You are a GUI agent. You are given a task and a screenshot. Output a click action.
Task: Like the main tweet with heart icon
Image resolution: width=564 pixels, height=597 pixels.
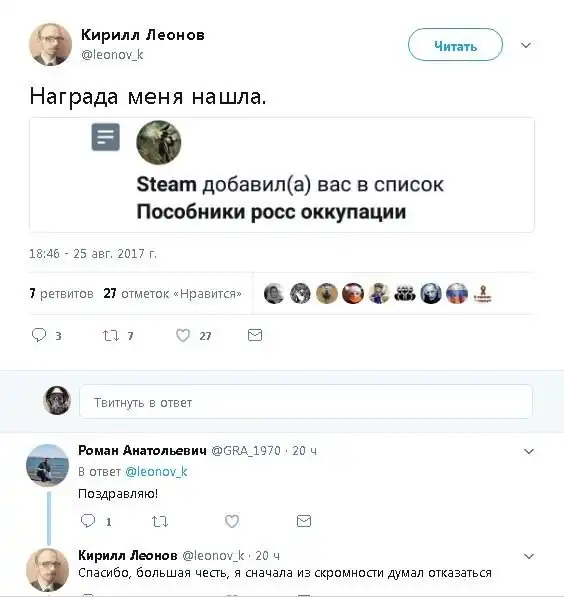click(x=183, y=335)
